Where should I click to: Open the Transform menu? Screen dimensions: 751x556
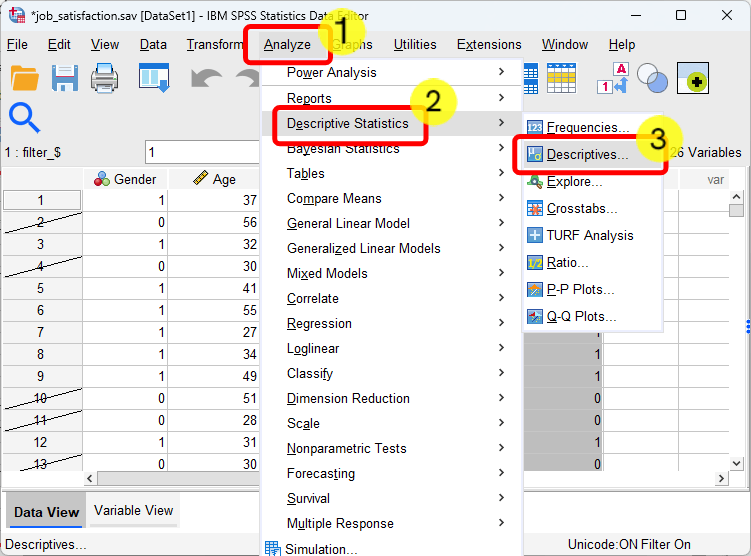pos(215,45)
